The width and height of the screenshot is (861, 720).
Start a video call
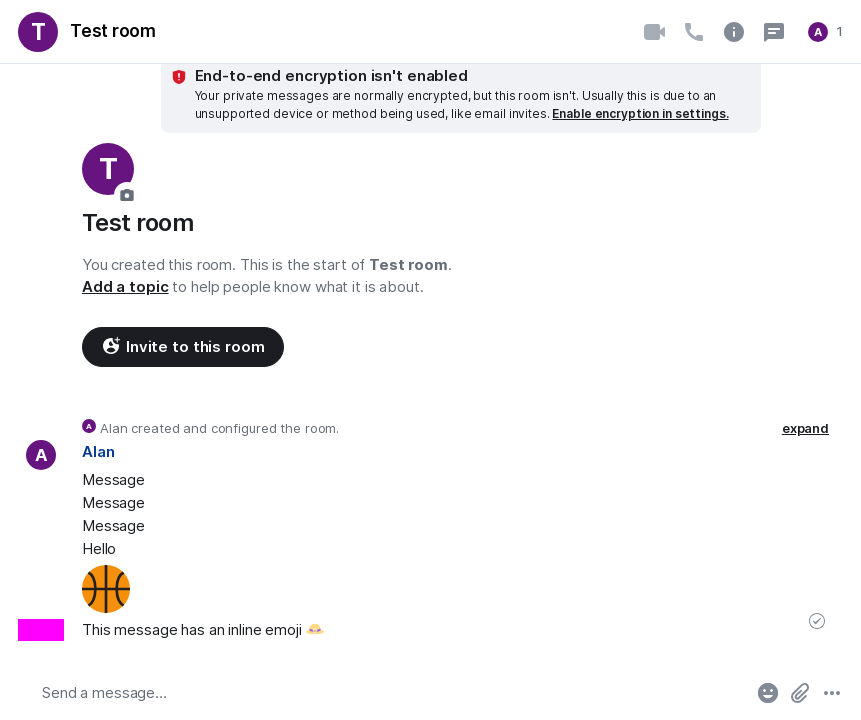[654, 32]
